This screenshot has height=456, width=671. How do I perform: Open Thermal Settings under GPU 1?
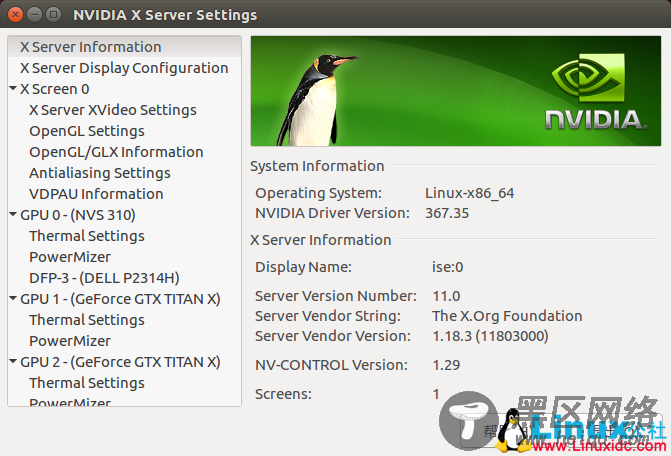[87, 320]
